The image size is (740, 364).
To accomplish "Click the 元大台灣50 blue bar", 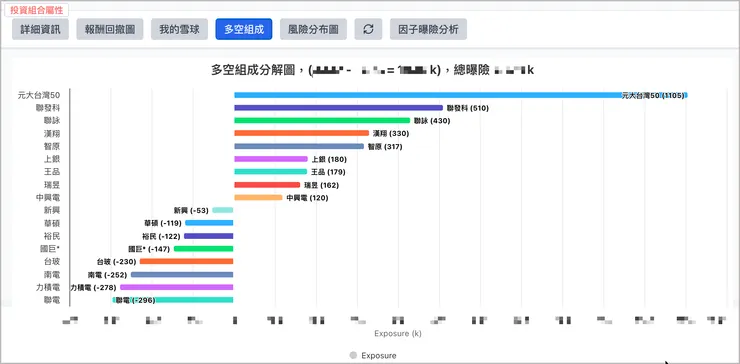I will pyautogui.click(x=461, y=95).
